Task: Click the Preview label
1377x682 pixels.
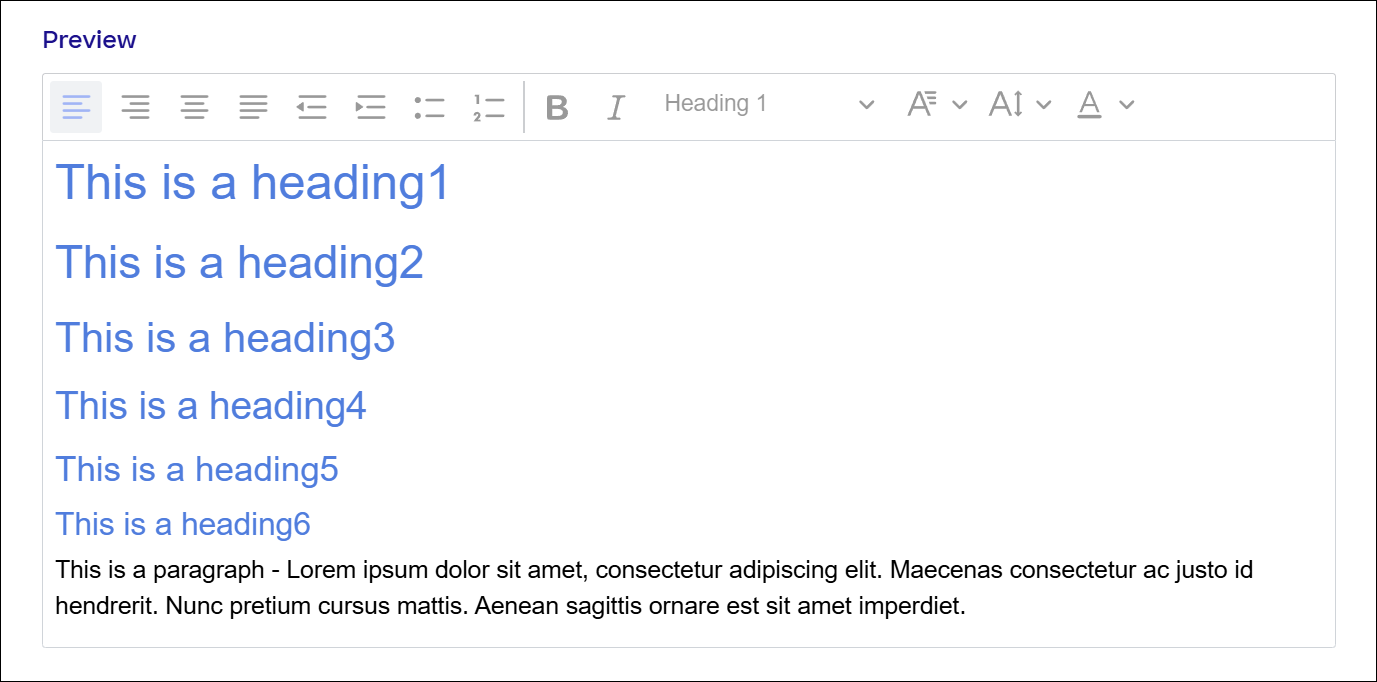Action: [x=89, y=39]
